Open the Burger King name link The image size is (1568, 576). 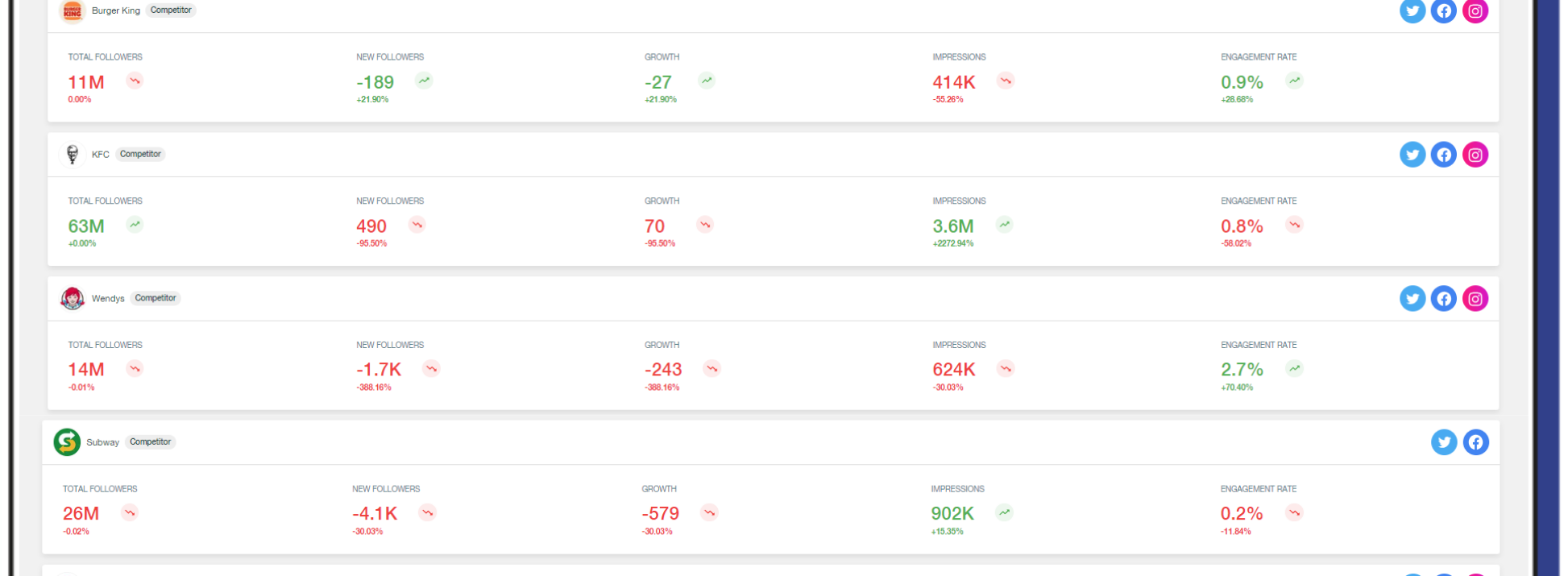(115, 11)
